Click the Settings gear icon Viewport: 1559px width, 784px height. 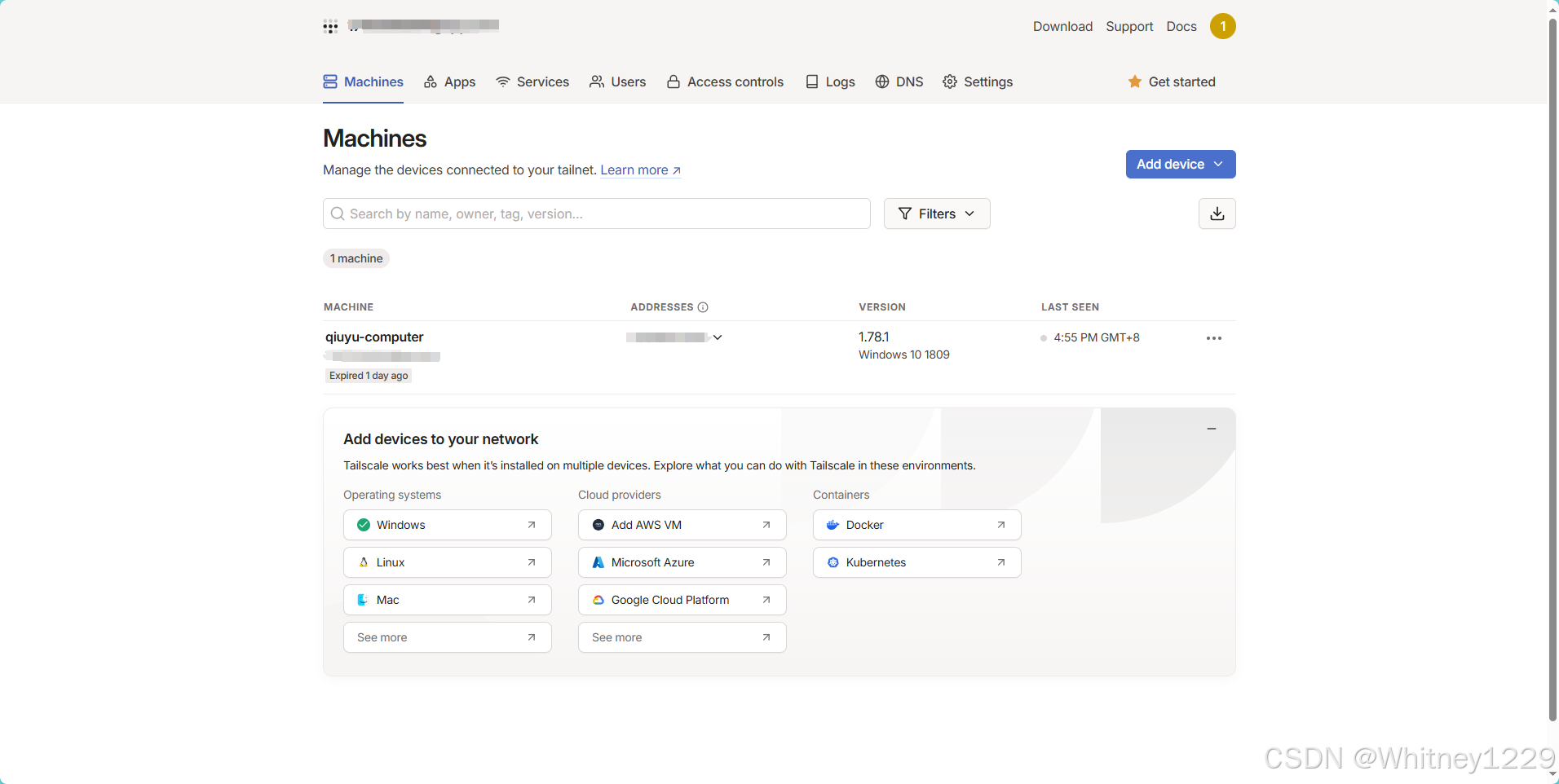950,81
